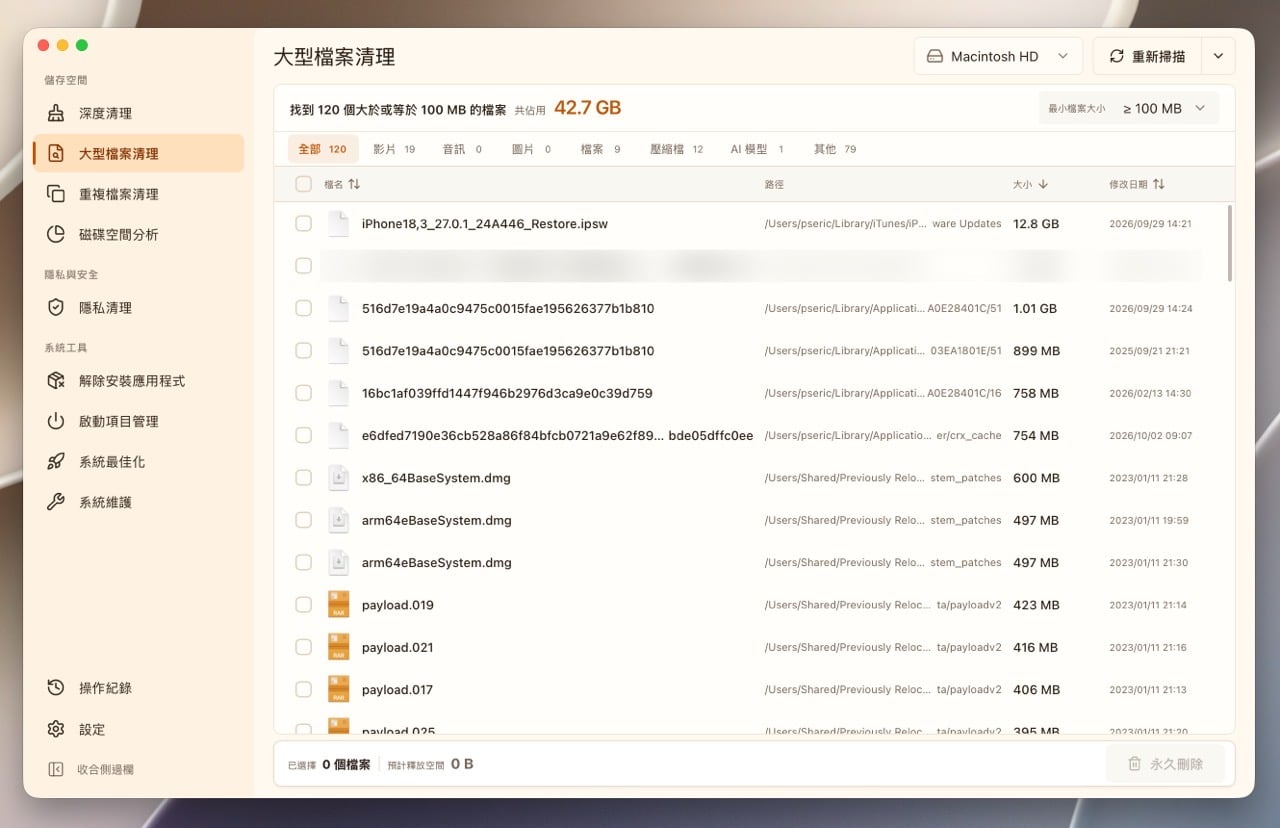Viewport: 1280px width, 828px height.
Task: Check the iPhone18,3 Restore.ipsw file checkbox
Action: click(303, 224)
